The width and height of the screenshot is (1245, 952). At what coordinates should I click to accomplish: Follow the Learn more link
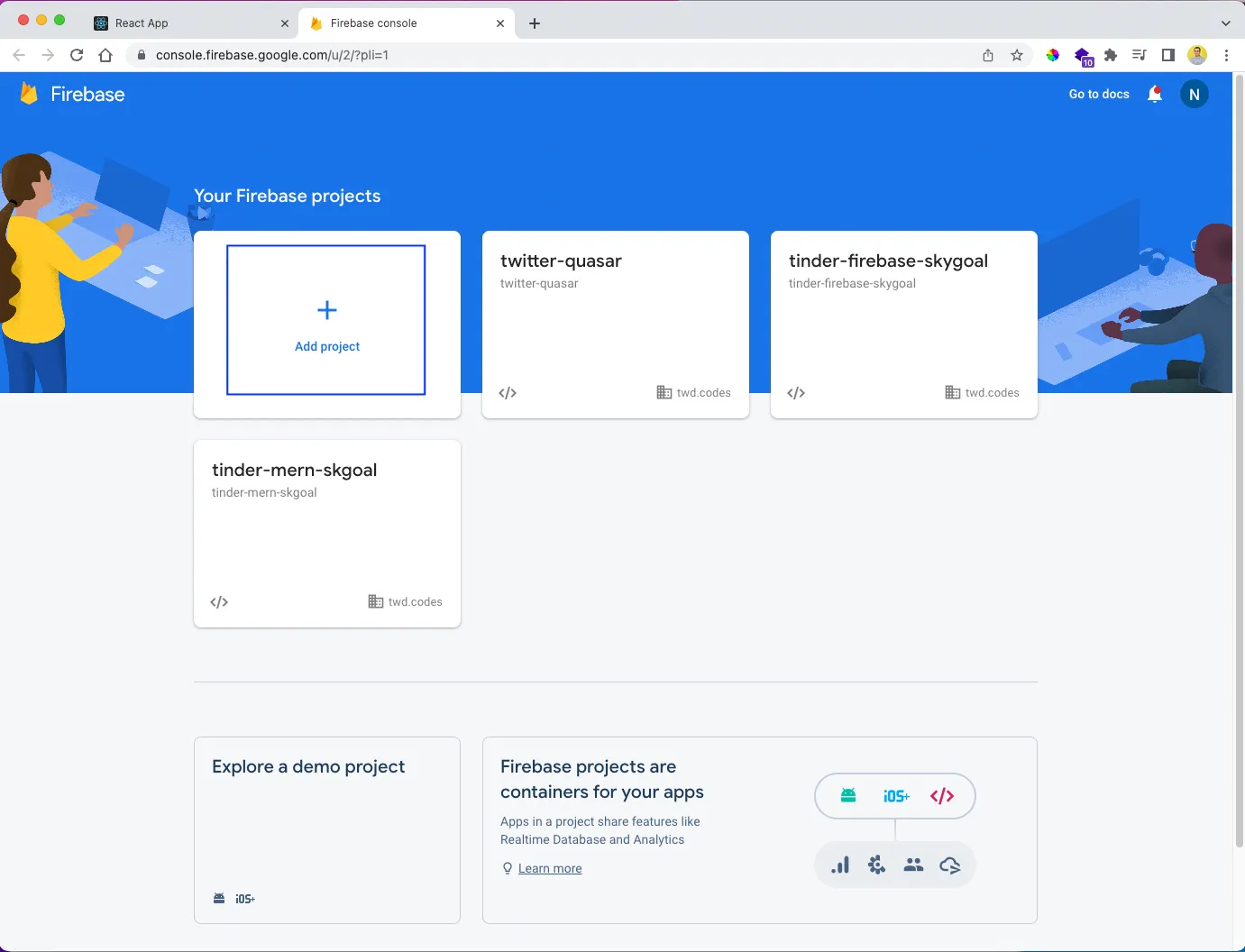[550, 868]
